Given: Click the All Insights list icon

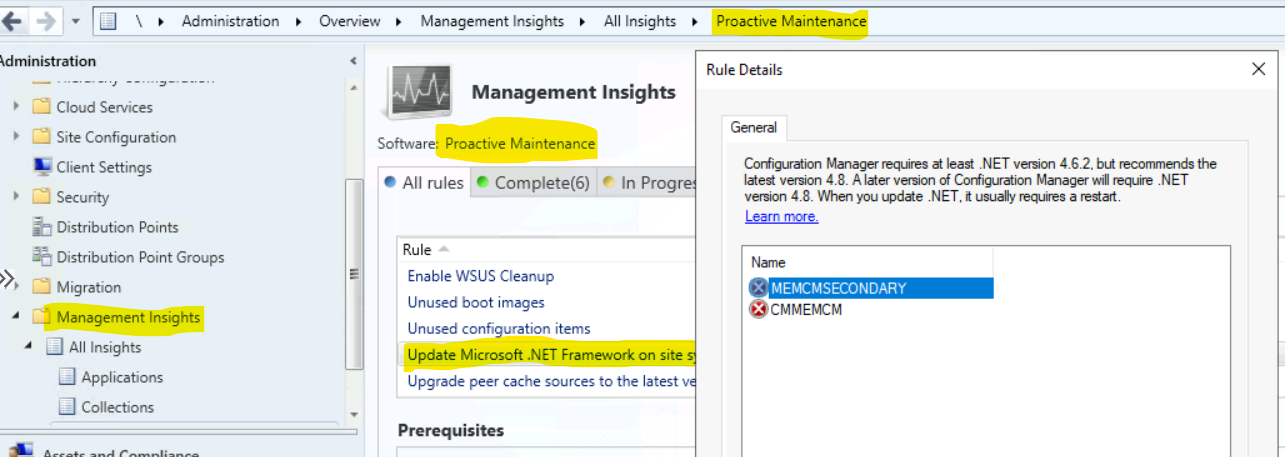Looking at the screenshot, I should (x=54, y=347).
